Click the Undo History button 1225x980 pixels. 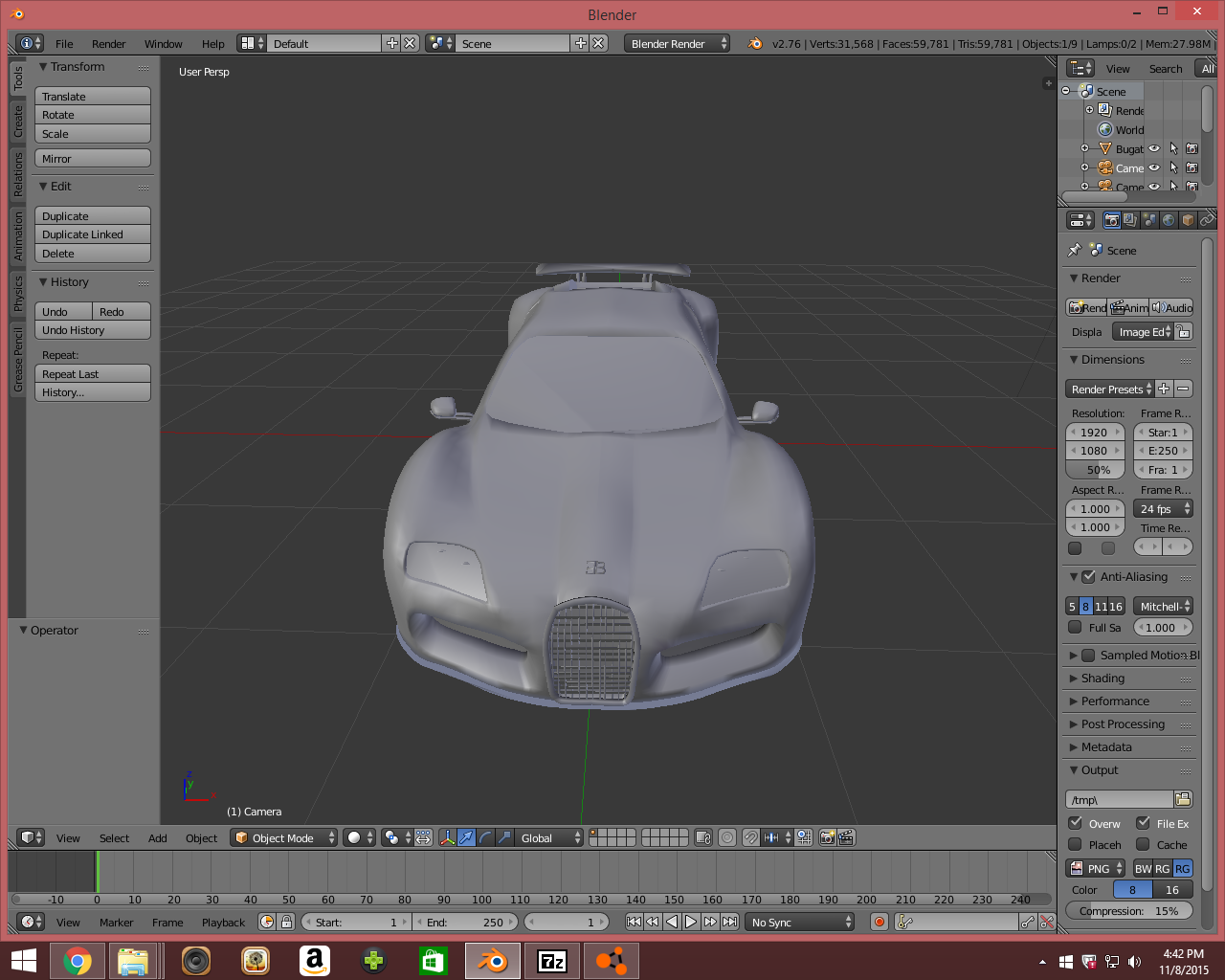(93, 330)
